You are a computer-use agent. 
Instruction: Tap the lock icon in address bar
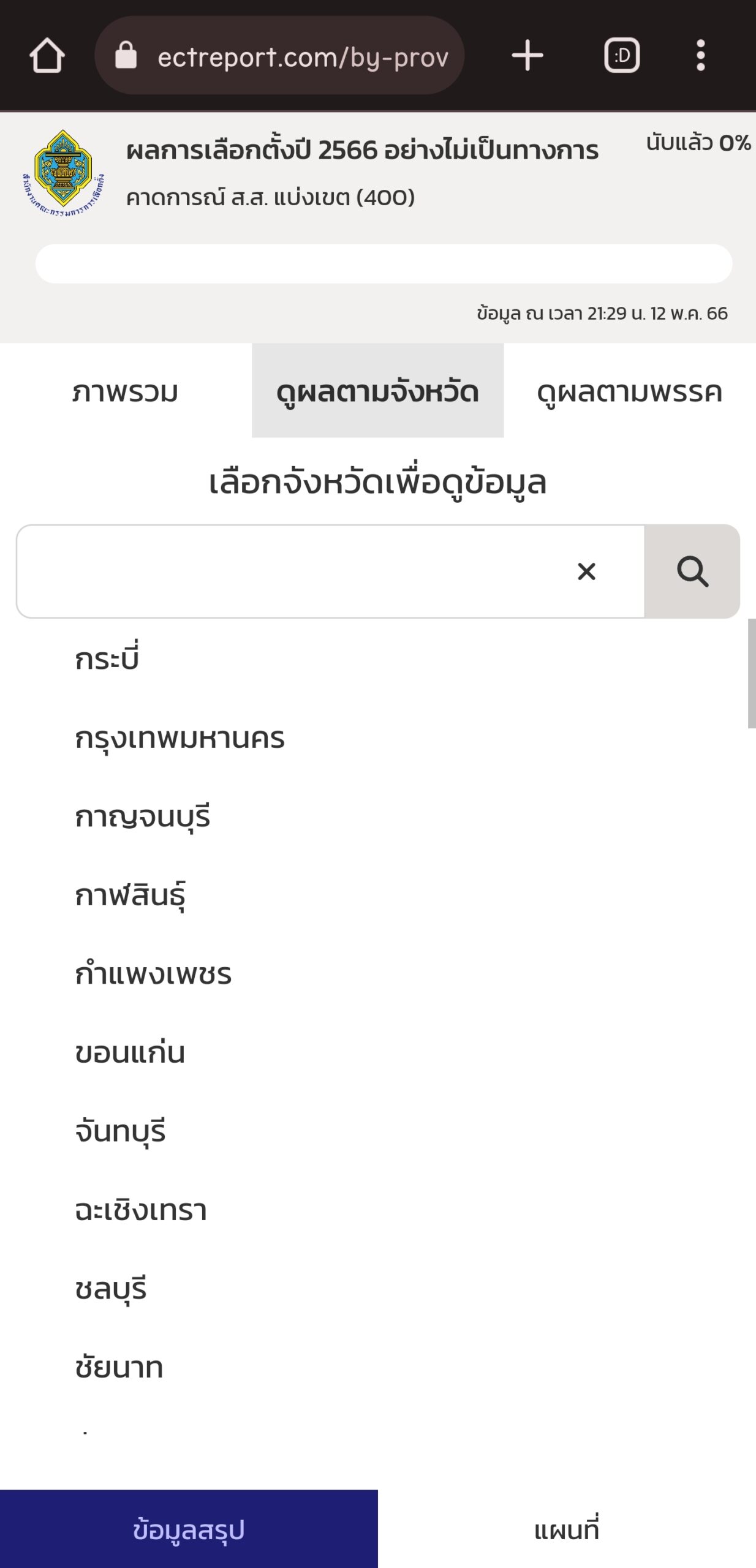pyautogui.click(x=126, y=56)
